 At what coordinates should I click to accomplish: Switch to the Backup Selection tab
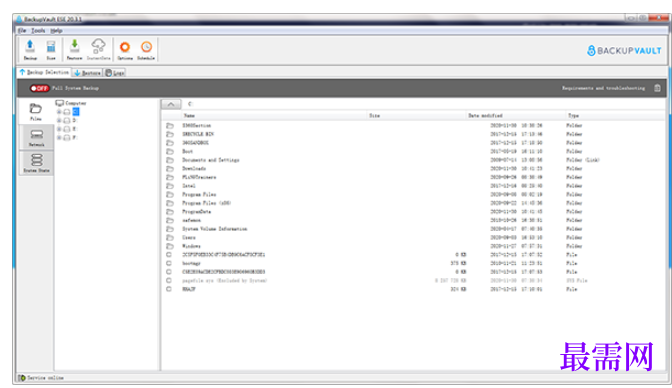tap(44, 72)
